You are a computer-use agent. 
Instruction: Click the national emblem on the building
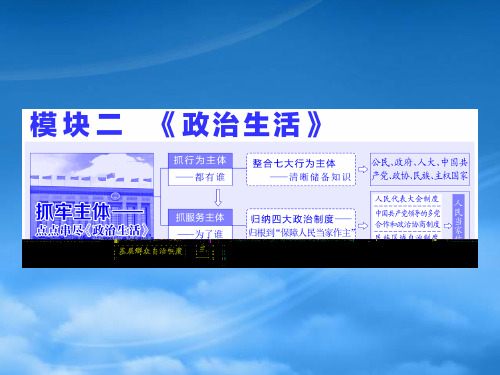(x=115, y=197)
